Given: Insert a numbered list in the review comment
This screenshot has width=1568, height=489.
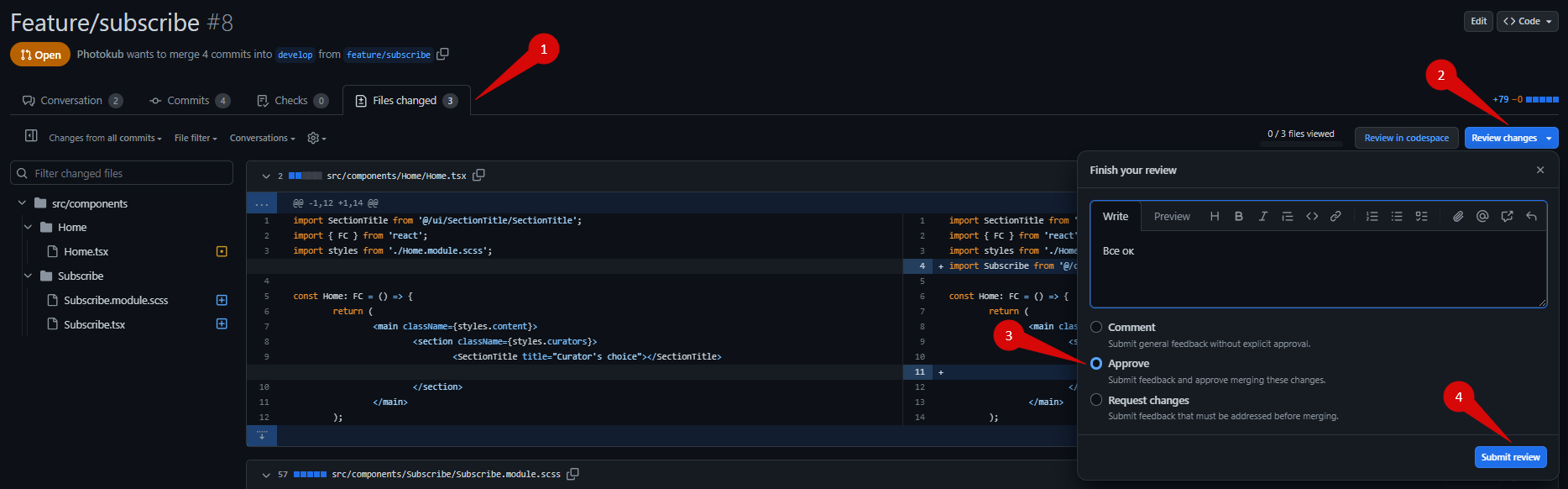Looking at the screenshot, I should tap(1372, 216).
